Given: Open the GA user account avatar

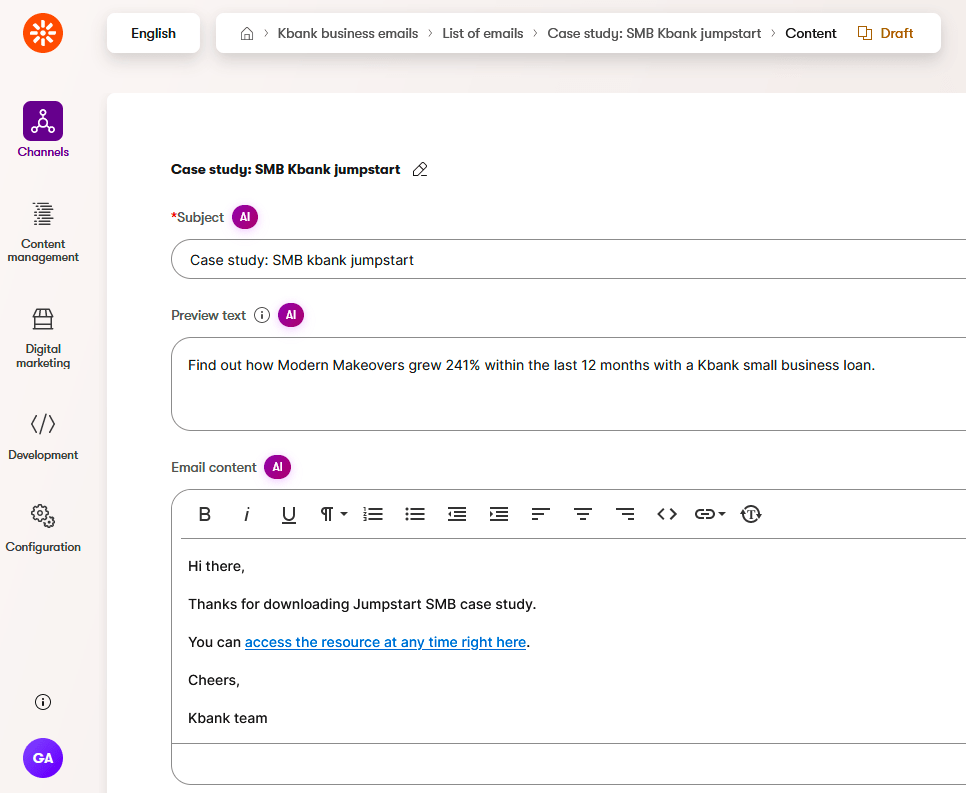Looking at the screenshot, I should click(43, 758).
